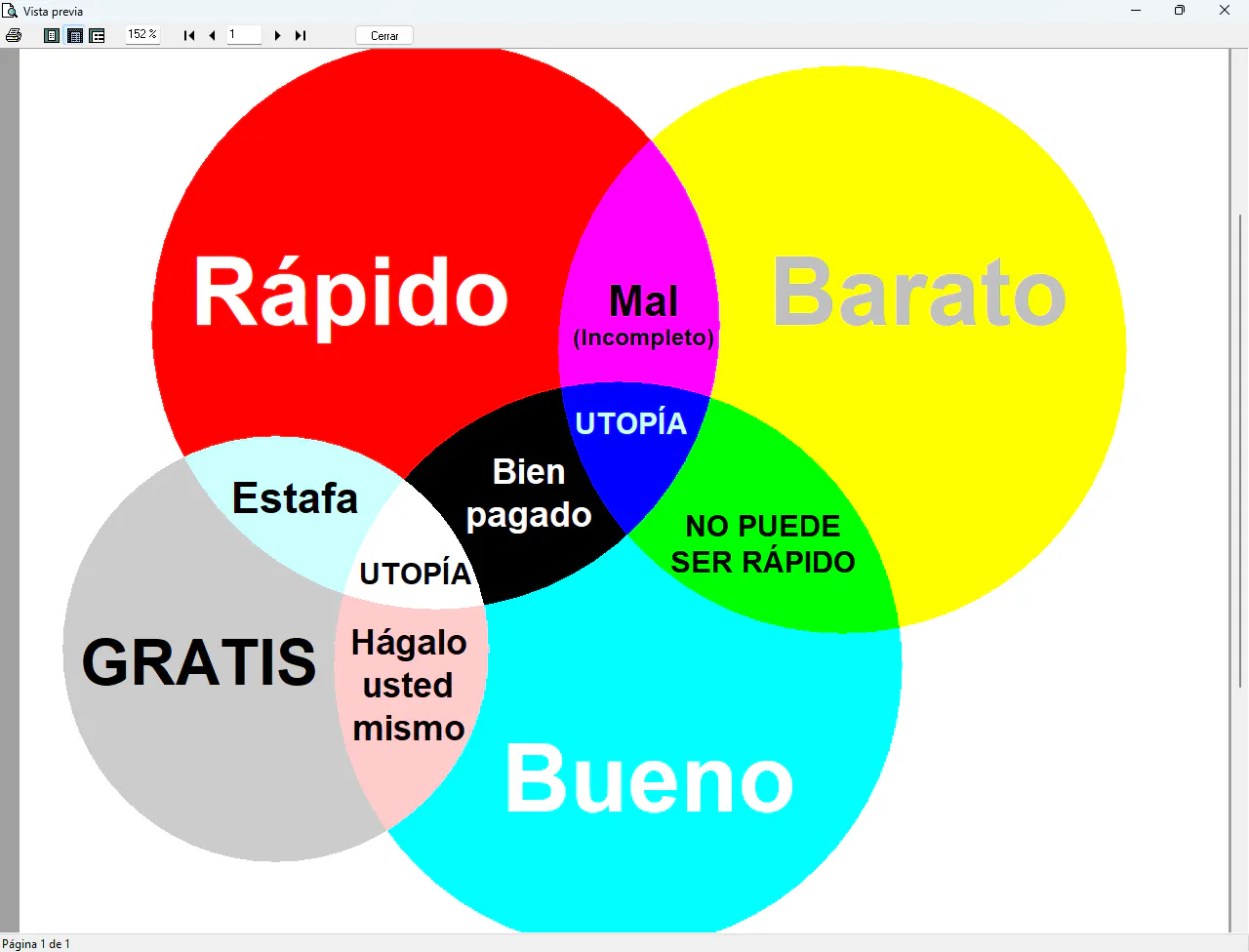
Task: Go to the next page
Action: click(278, 35)
